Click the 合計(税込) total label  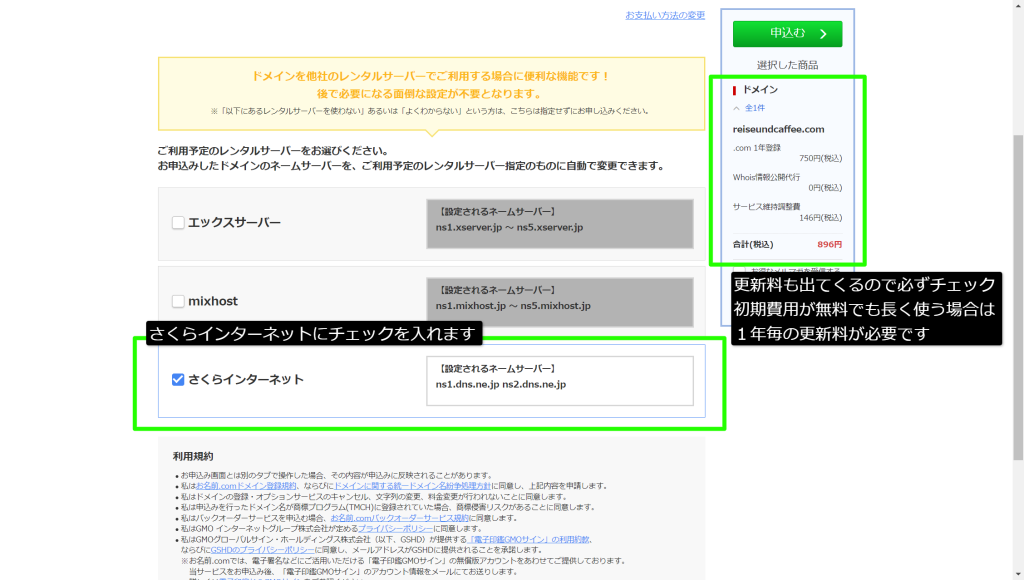(752, 244)
